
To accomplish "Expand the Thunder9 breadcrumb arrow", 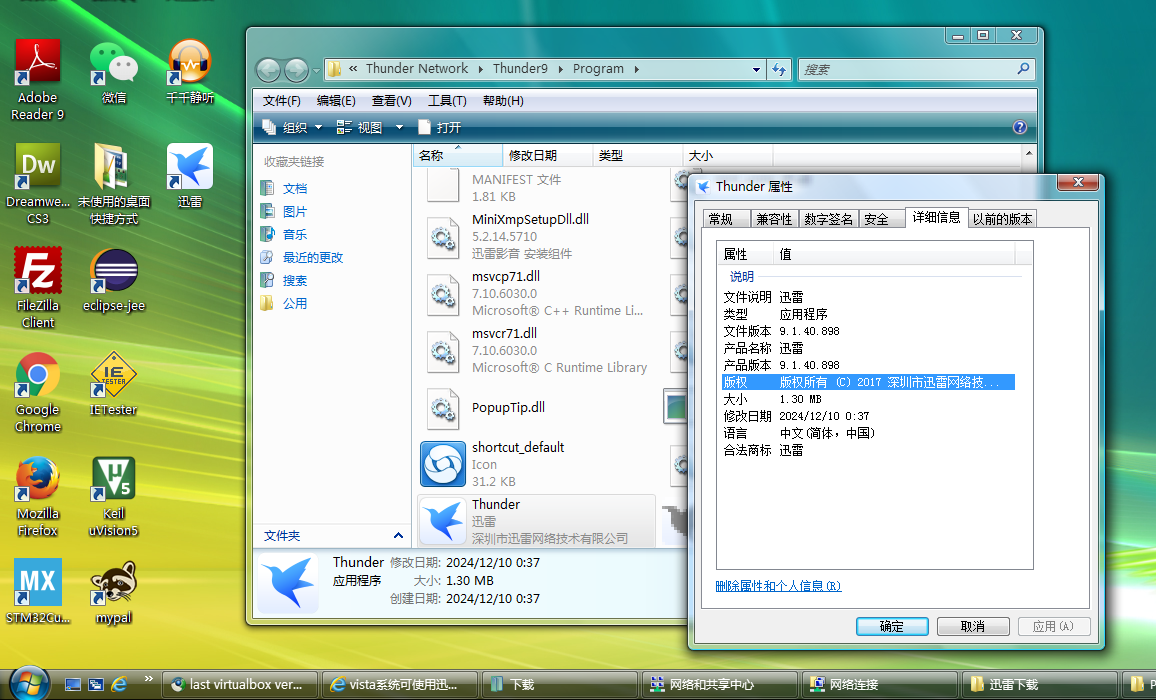I will [x=560, y=69].
